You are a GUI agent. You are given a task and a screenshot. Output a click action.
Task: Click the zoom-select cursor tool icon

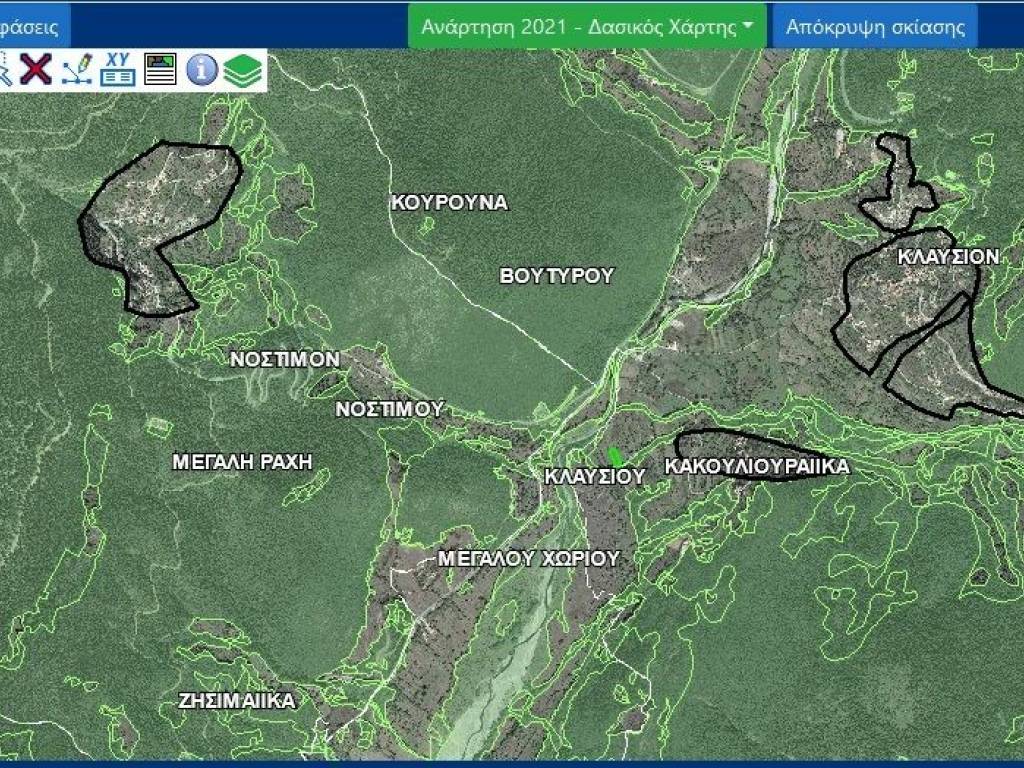(5, 70)
